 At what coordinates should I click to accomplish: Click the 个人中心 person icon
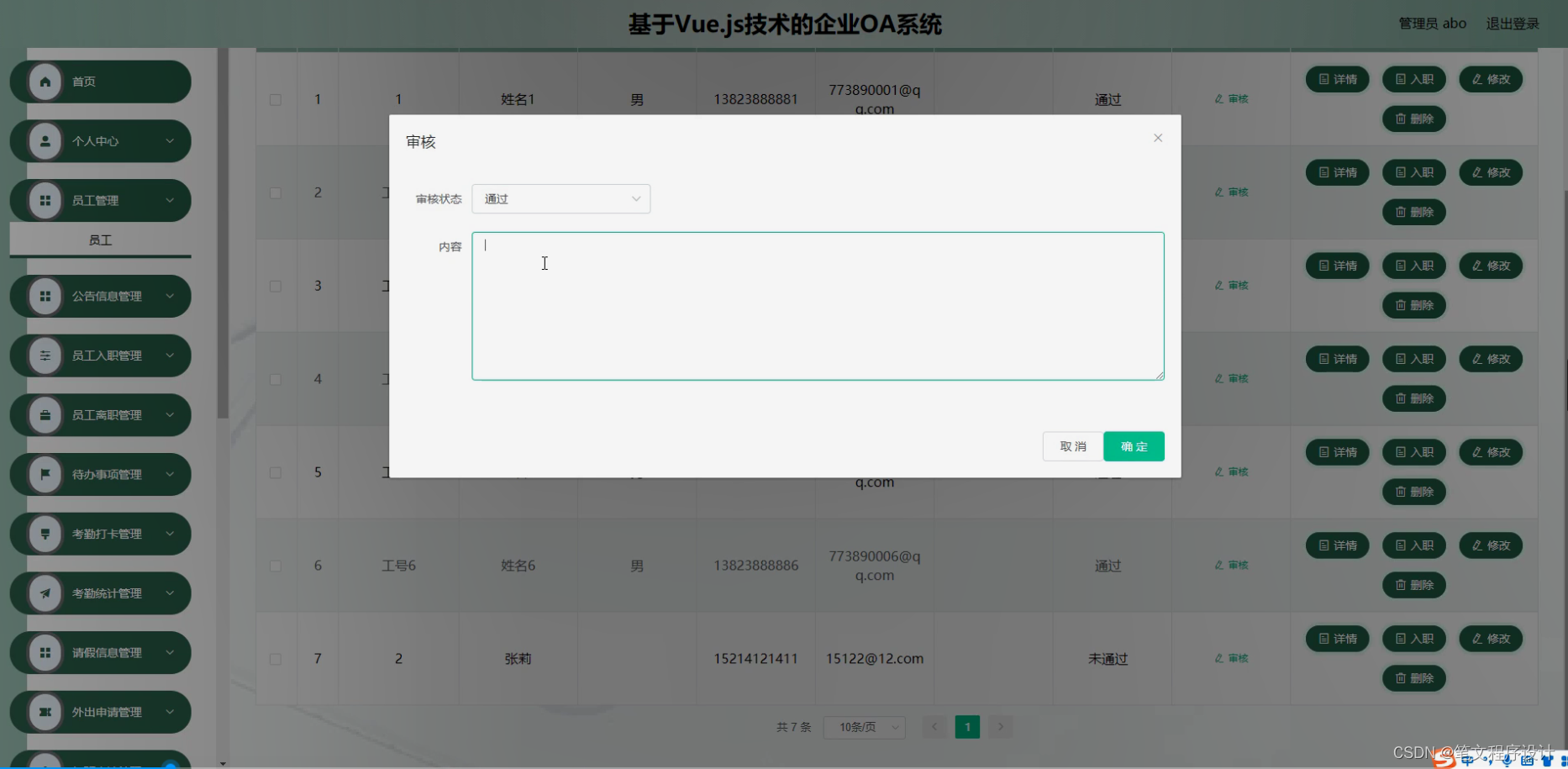pyautogui.click(x=45, y=141)
